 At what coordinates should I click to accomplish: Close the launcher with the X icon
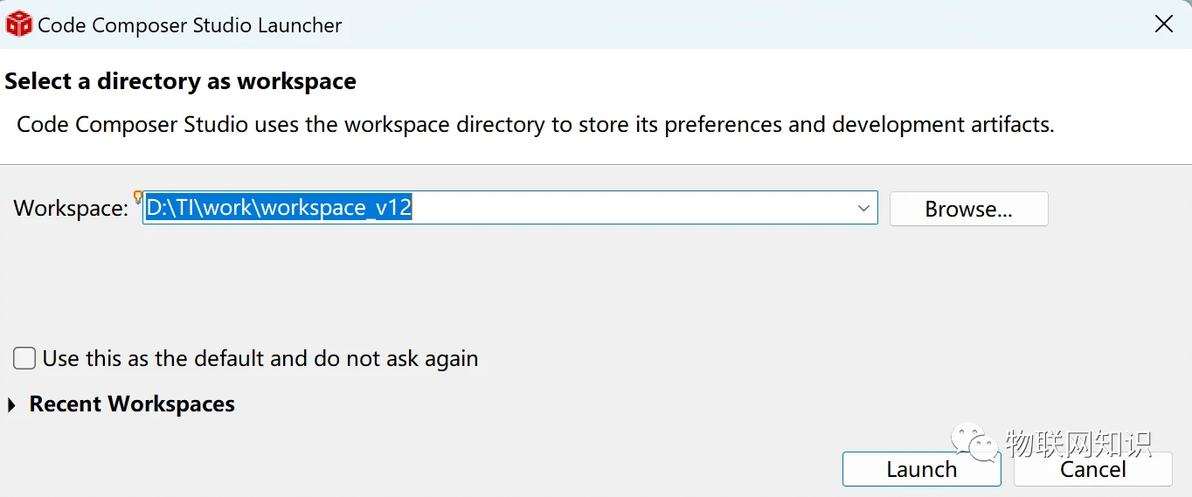pos(1164,25)
